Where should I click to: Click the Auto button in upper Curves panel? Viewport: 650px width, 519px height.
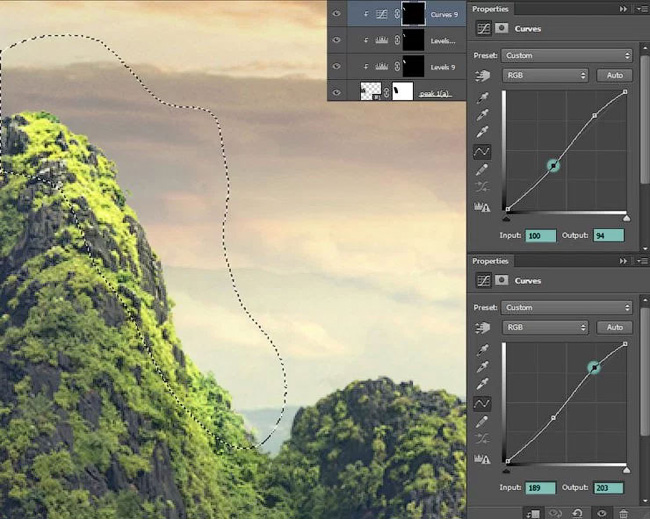615,75
